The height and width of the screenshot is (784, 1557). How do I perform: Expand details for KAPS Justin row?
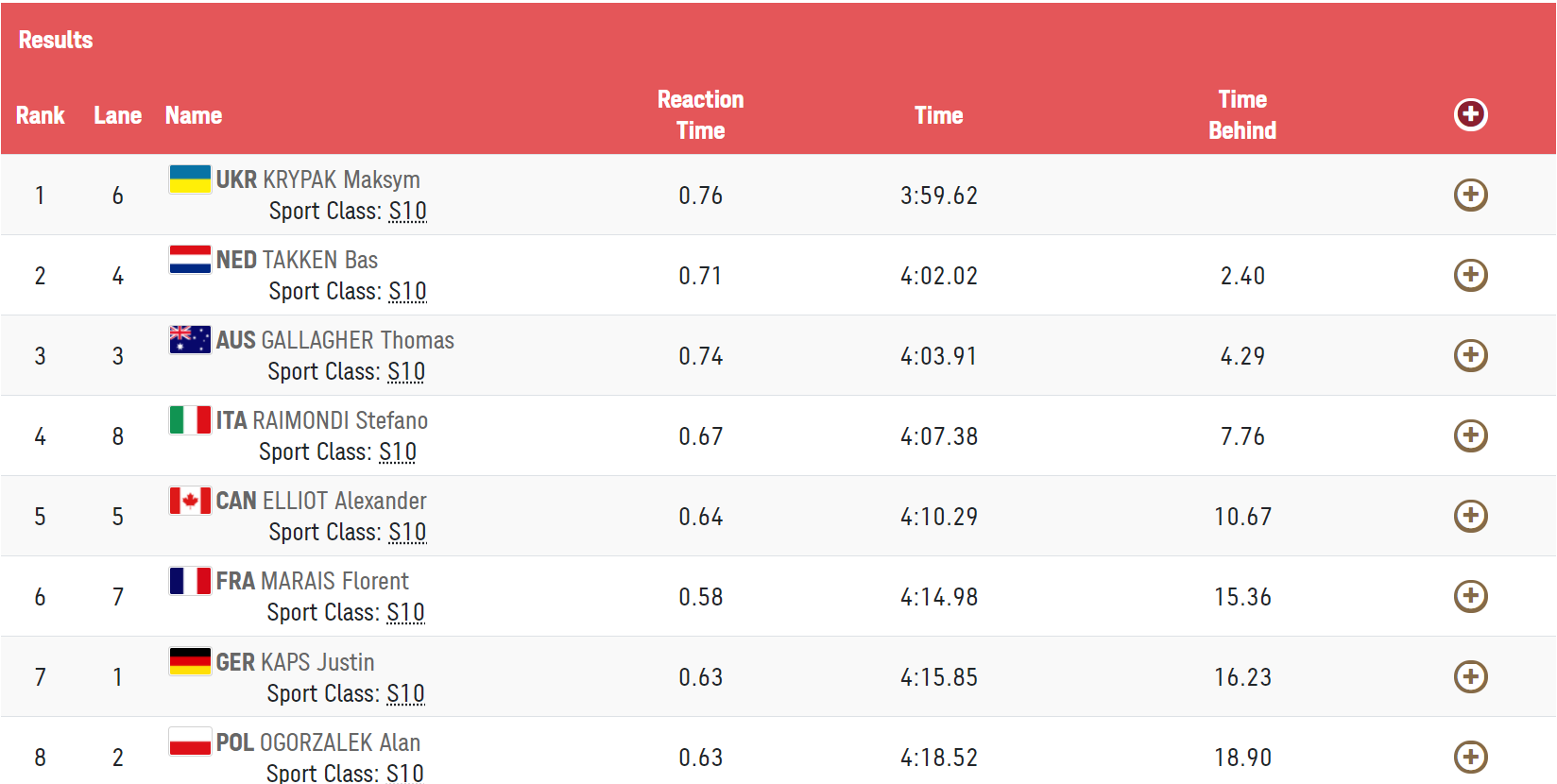(x=1470, y=676)
